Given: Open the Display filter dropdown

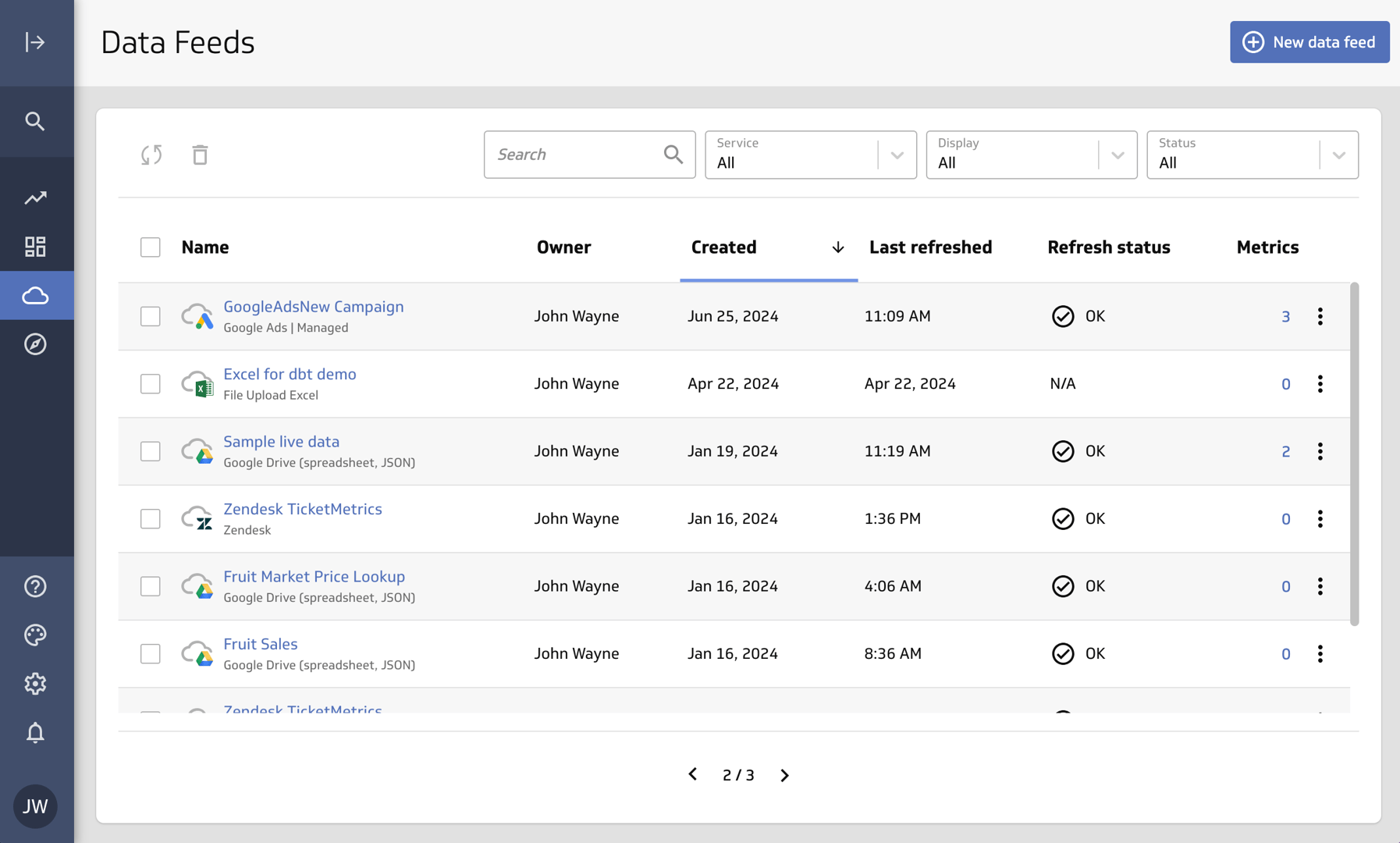Looking at the screenshot, I should pyautogui.click(x=1032, y=155).
